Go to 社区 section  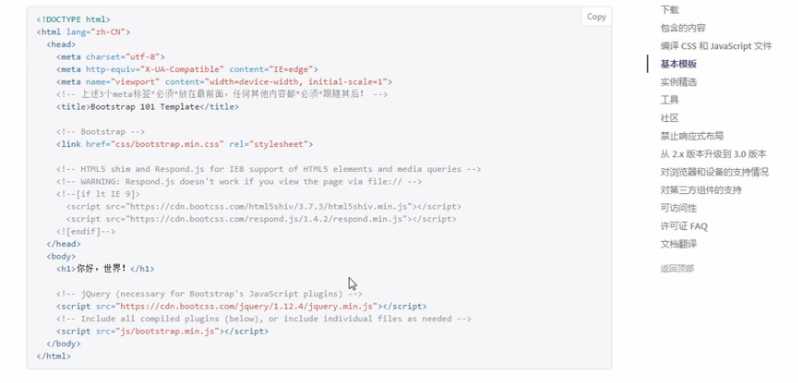tap(669, 118)
